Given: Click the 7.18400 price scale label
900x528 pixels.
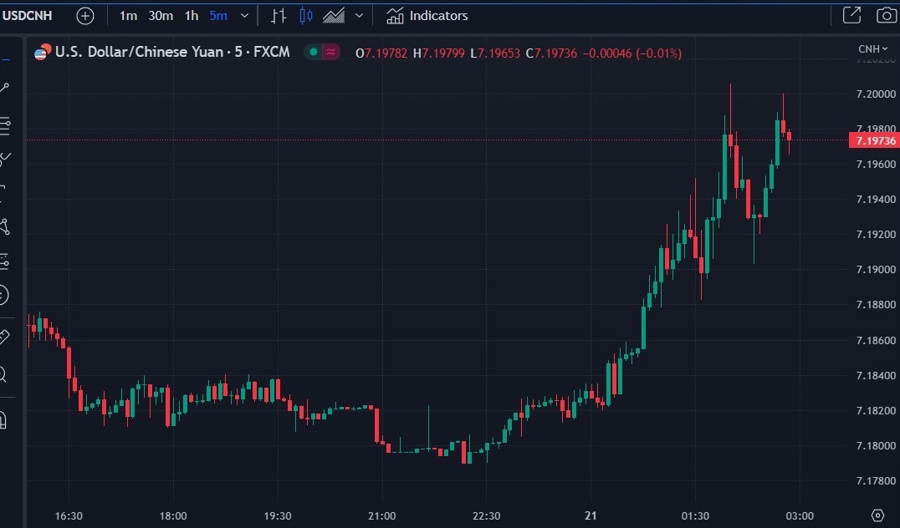Looking at the screenshot, I should [x=875, y=375].
